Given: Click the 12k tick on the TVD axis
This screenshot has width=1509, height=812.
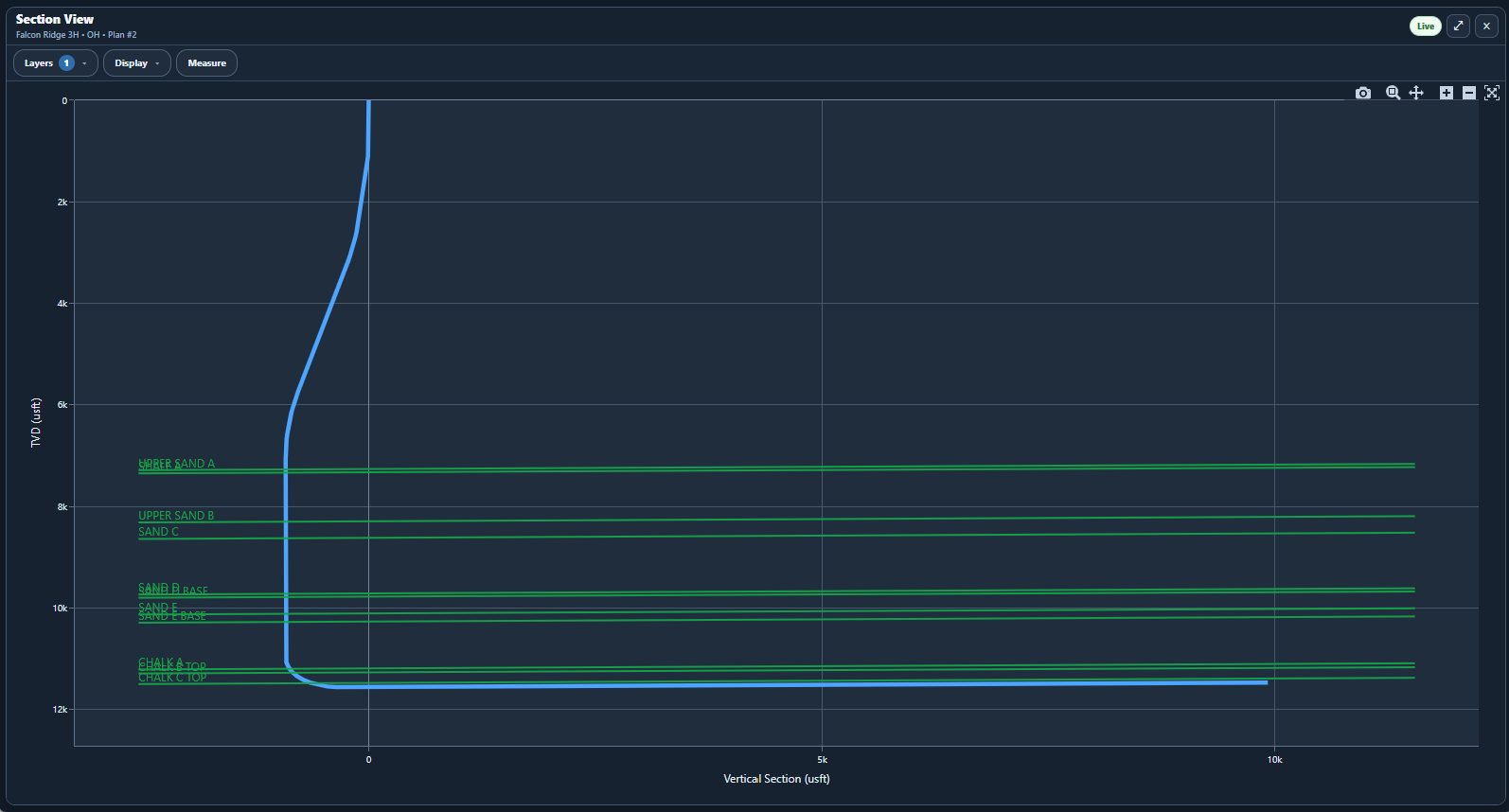Looking at the screenshot, I should click(60, 710).
